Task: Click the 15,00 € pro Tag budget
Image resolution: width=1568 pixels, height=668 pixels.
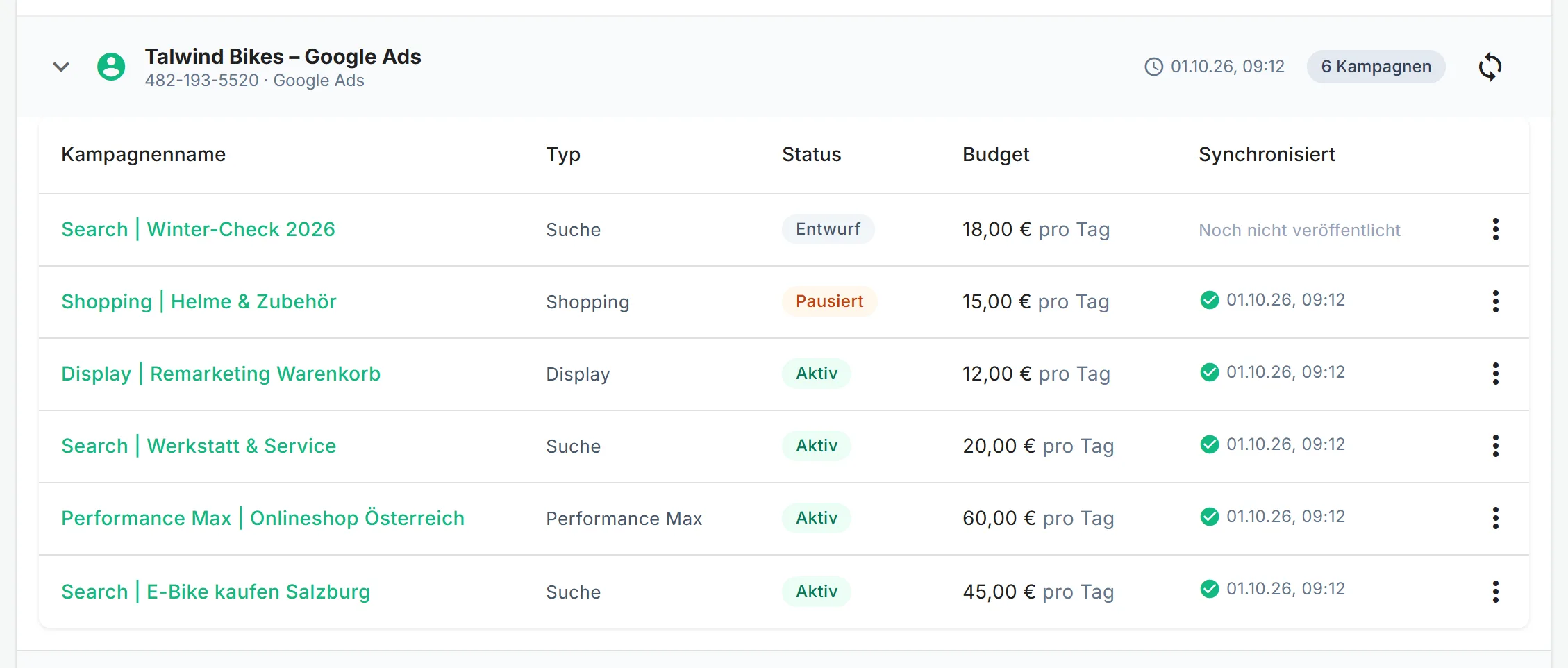Action: [x=1035, y=301]
